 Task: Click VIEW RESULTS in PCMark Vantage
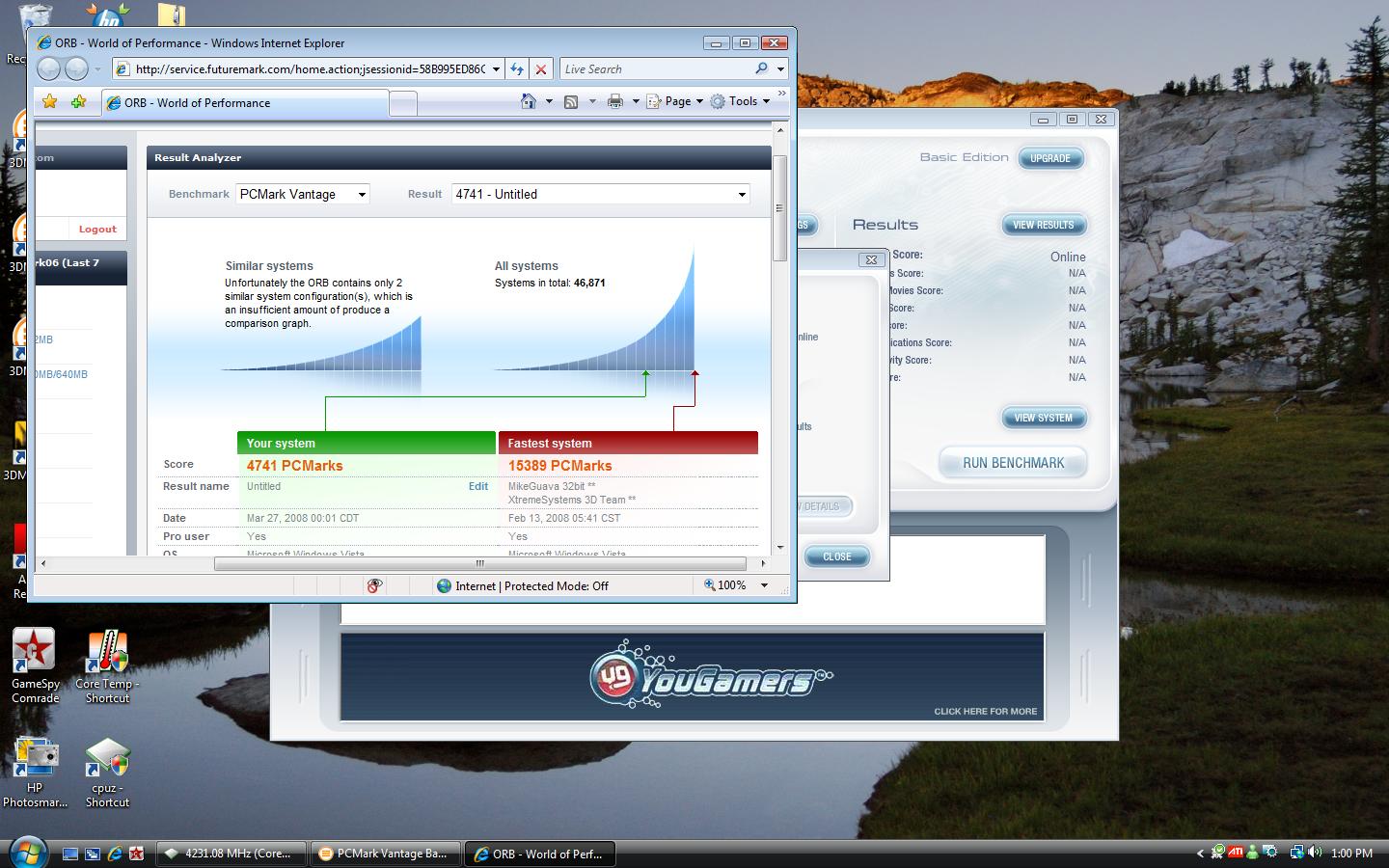coord(1044,225)
